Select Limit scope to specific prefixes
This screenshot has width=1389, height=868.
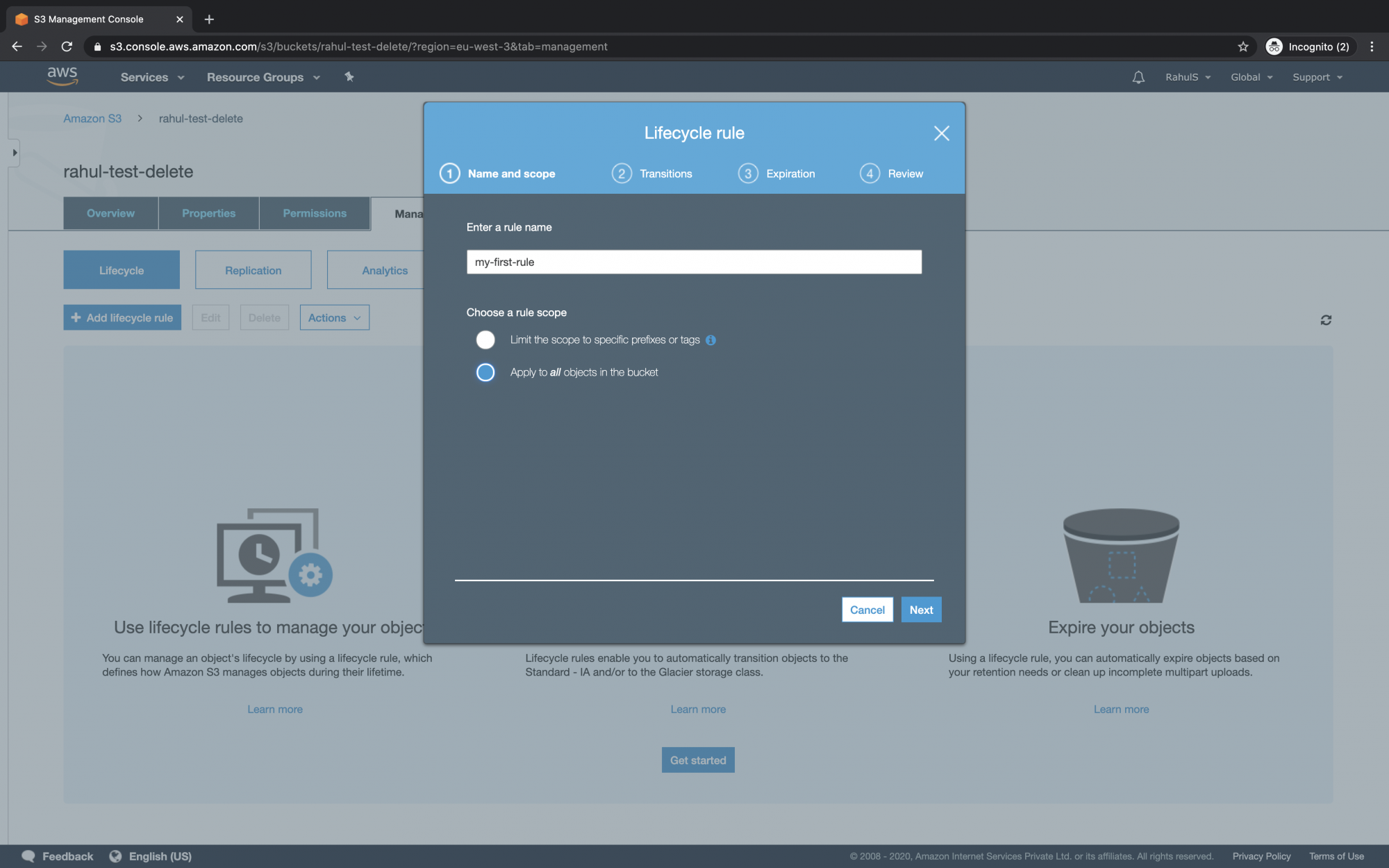tap(485, 340)
